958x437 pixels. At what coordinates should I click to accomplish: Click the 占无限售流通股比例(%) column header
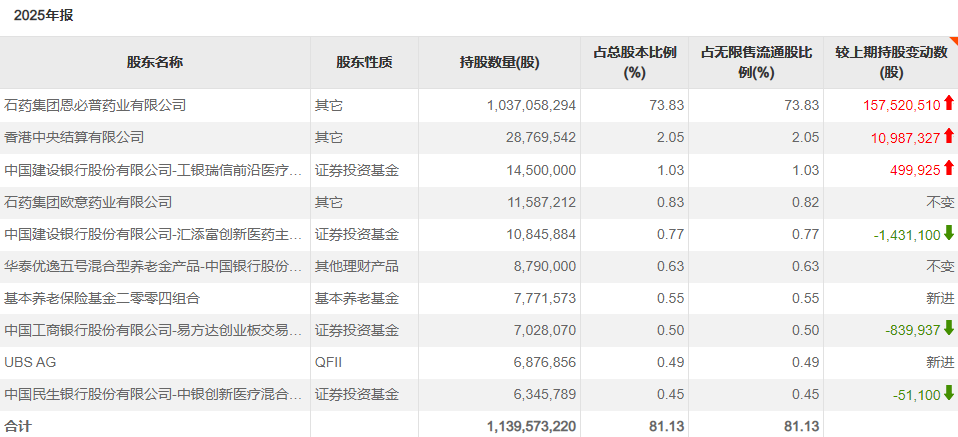(756, 62)
